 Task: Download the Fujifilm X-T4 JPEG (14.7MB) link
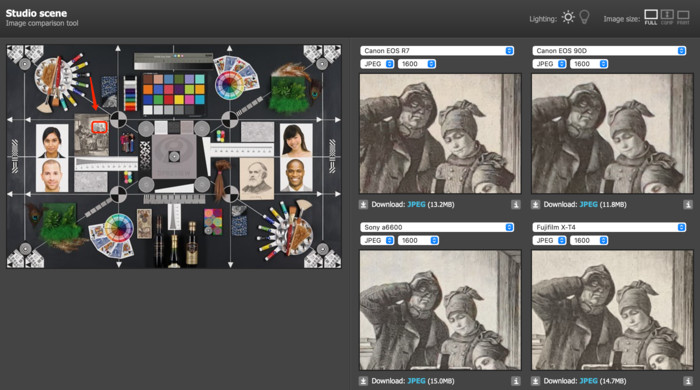click(x=588, y=381)
